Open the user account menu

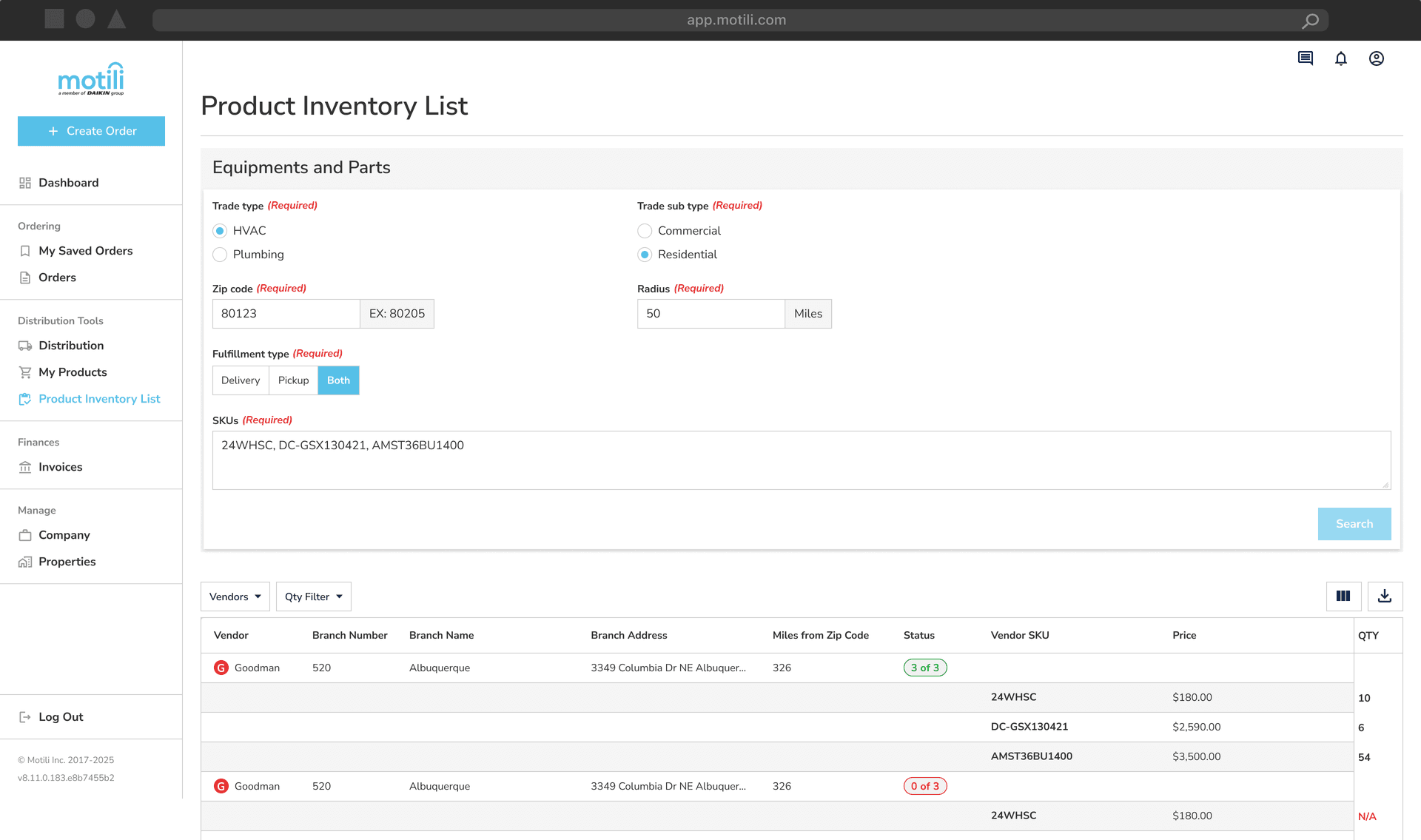[1376, 58]
